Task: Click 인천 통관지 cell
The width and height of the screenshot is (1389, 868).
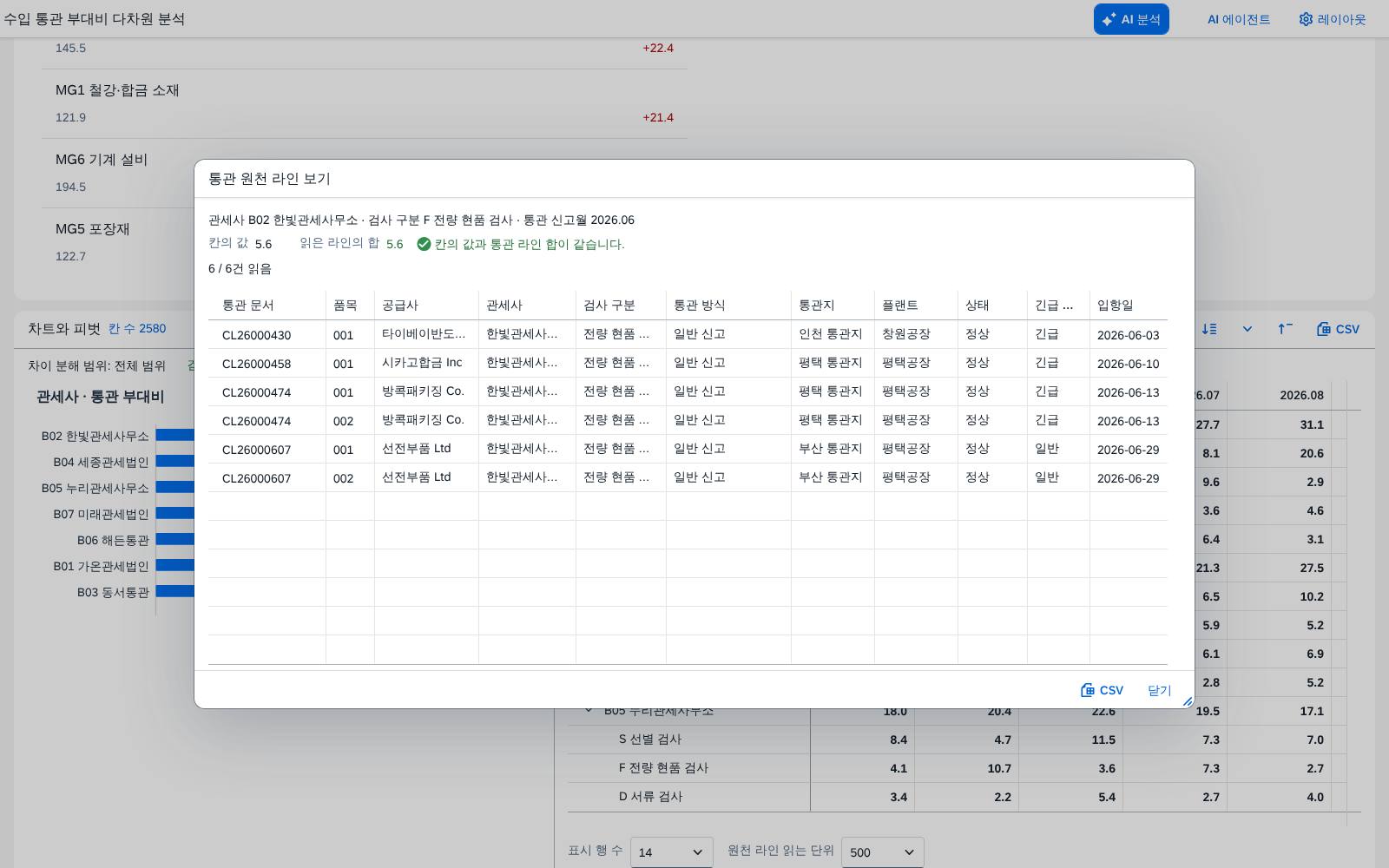Action: click(831, 334)
